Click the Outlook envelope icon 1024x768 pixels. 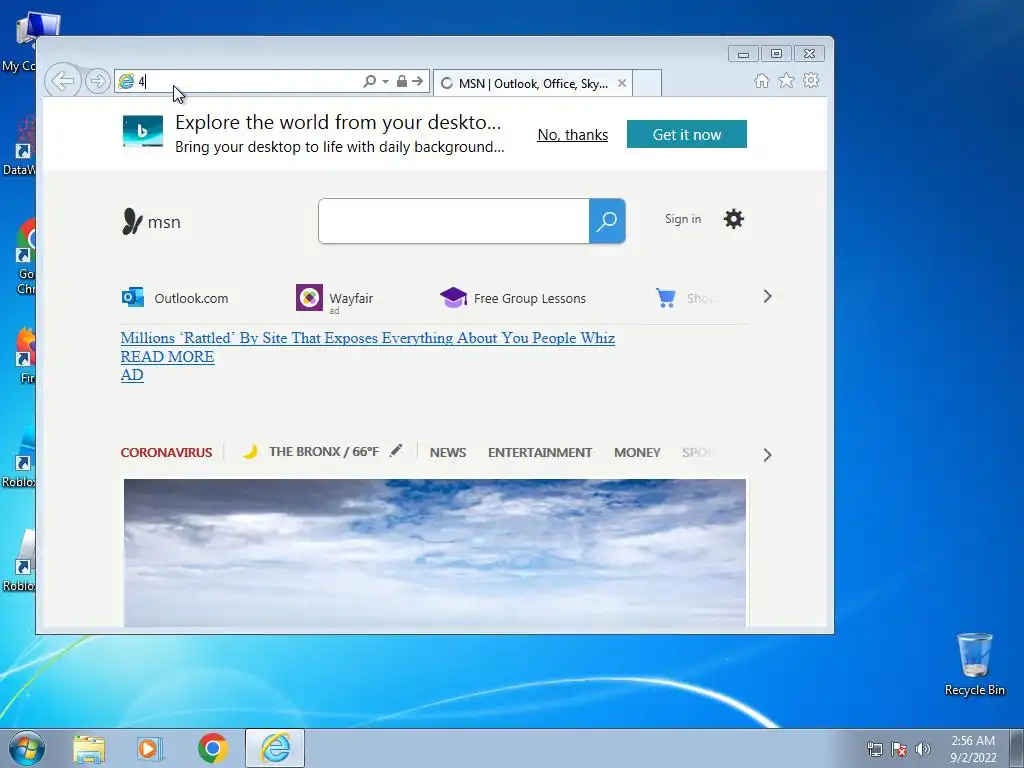pos(133,297)
